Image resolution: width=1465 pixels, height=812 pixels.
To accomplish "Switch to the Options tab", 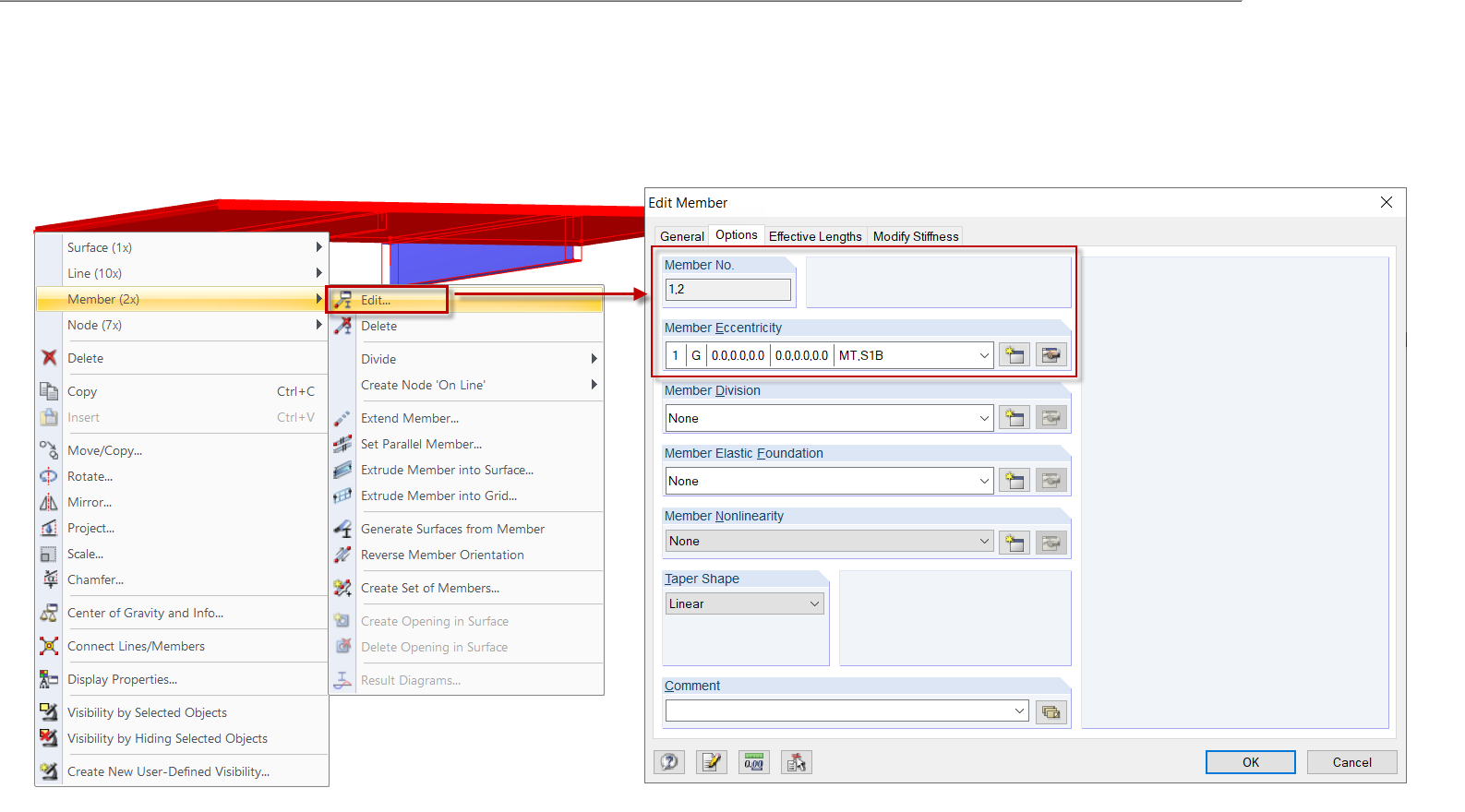I will [737, 235].
